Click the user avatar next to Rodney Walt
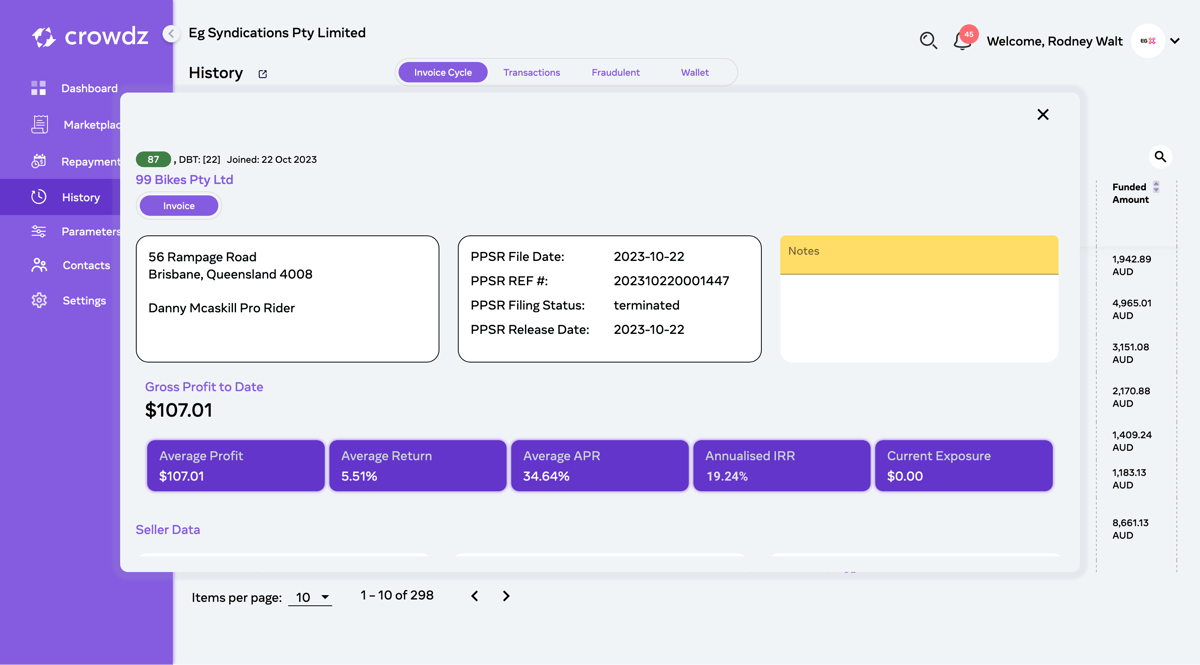The image size is (1200, 665). click(1148, 41)
